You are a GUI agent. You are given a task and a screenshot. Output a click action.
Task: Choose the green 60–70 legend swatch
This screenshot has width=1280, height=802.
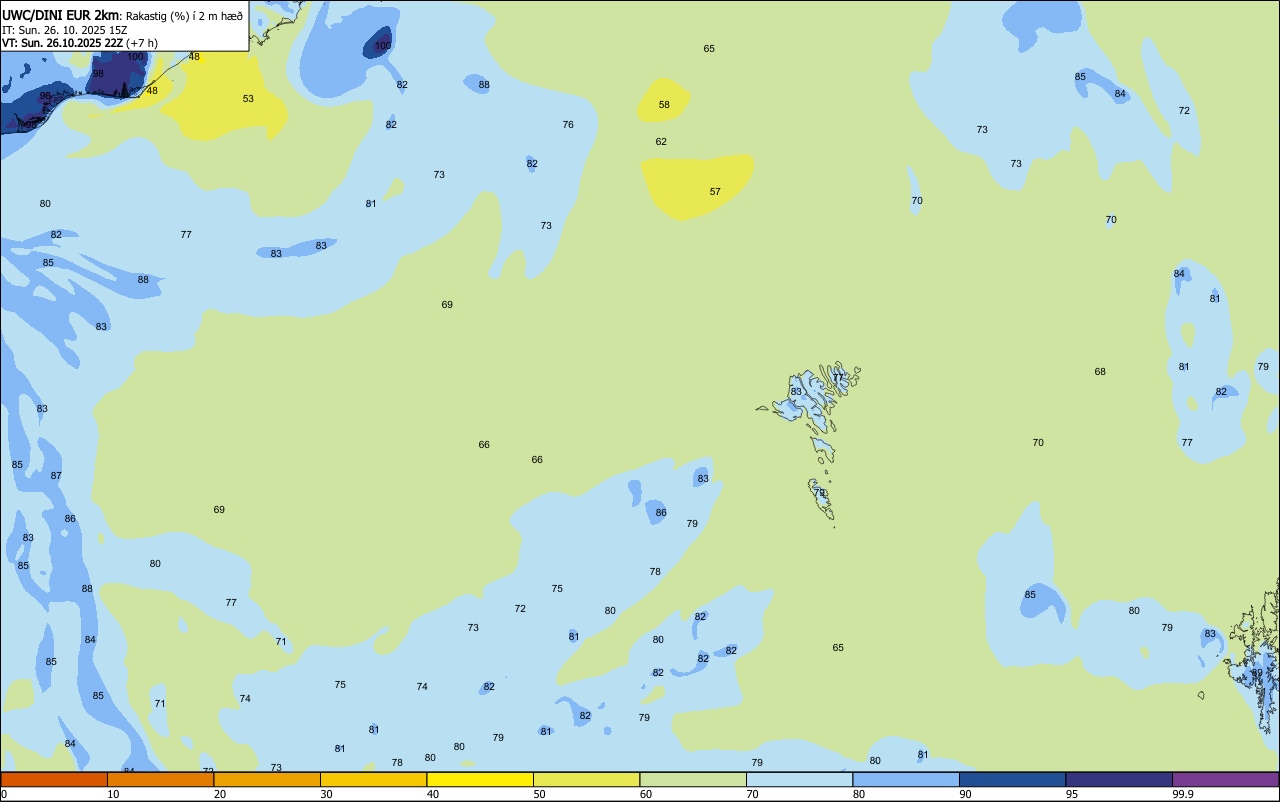click(x=693, y=779)
